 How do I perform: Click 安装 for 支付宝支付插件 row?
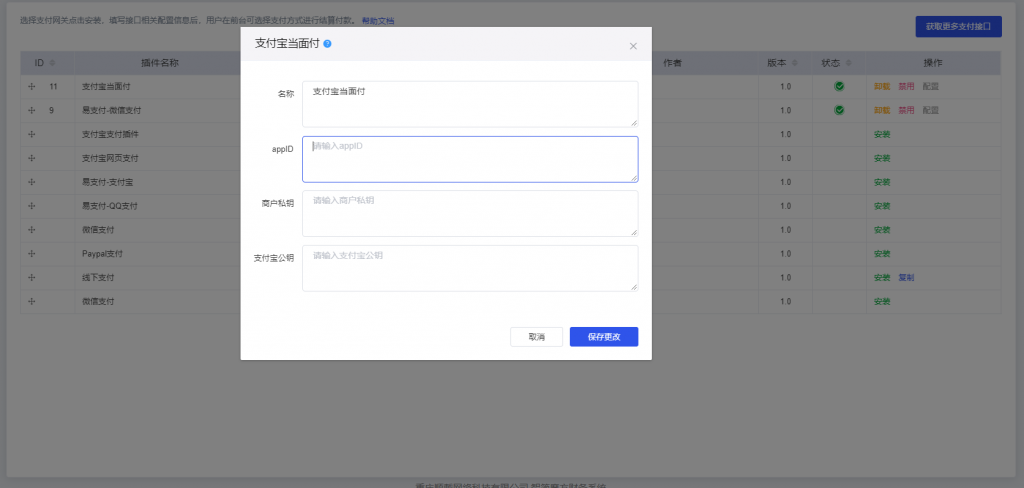click(882, 134)
